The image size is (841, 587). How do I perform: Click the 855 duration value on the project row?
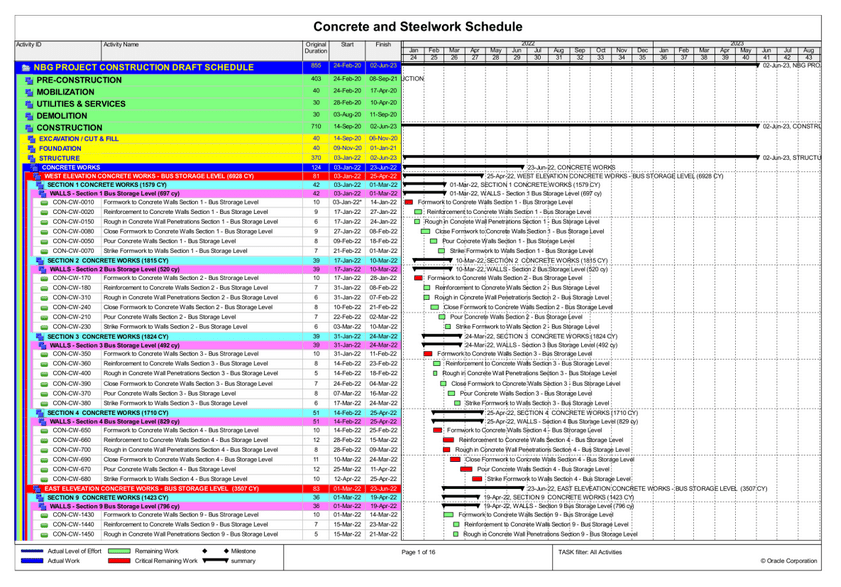point(316,65)
